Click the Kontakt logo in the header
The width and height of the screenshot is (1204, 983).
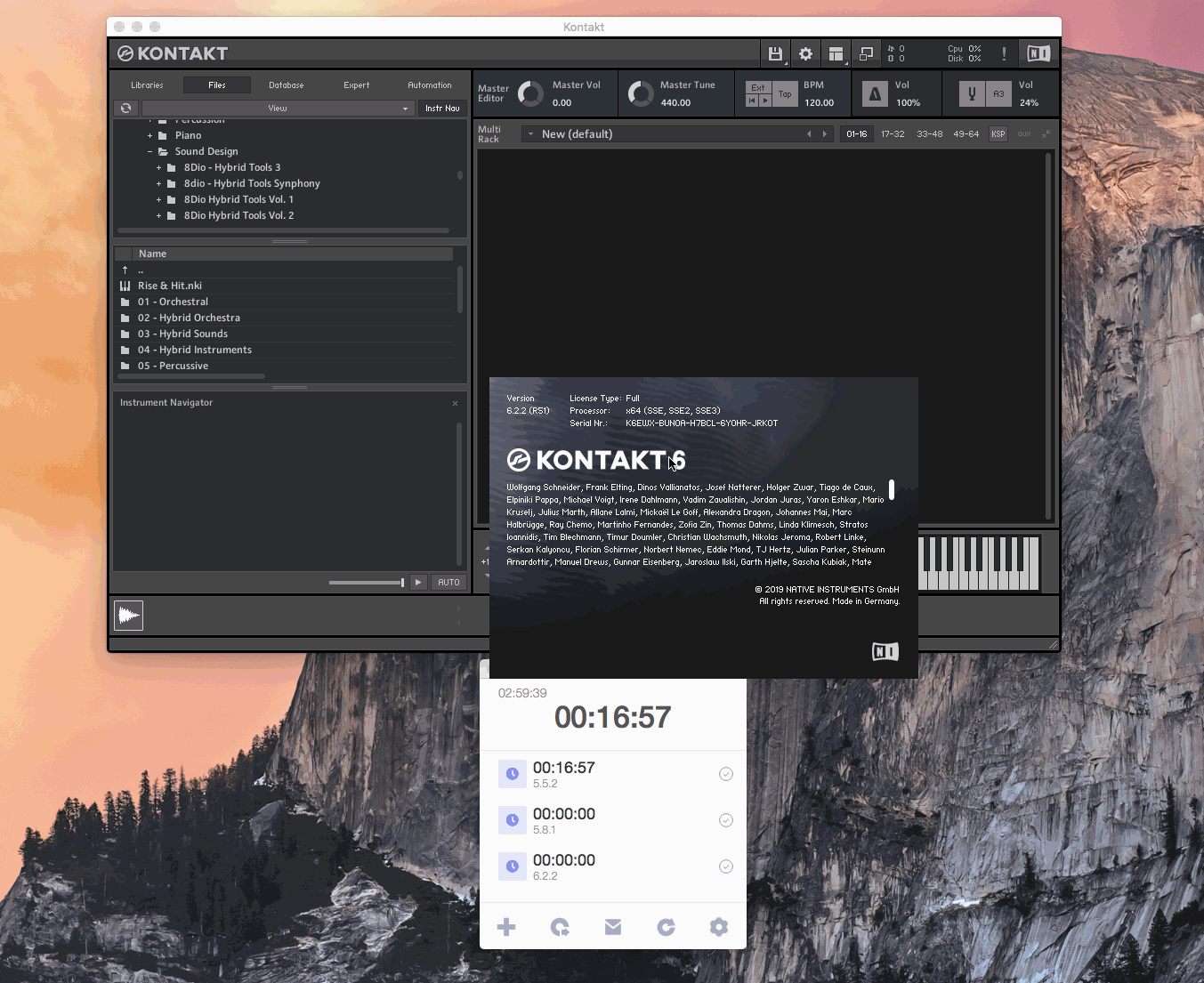pyautogui.click(x=173, y=53)
